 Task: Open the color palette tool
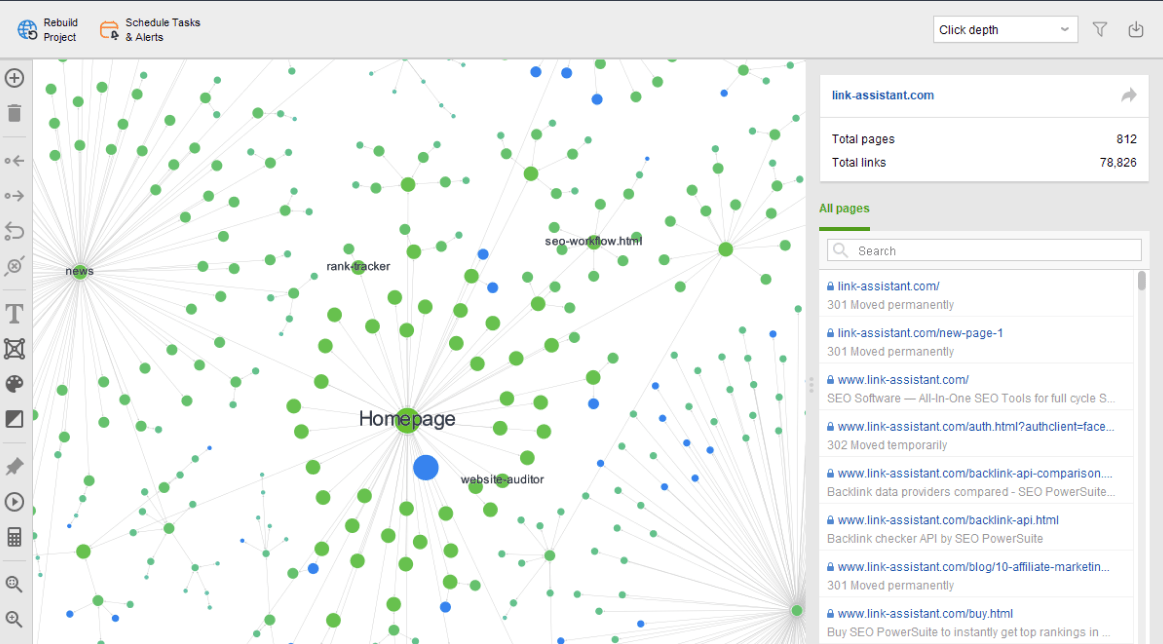[14, 385]
